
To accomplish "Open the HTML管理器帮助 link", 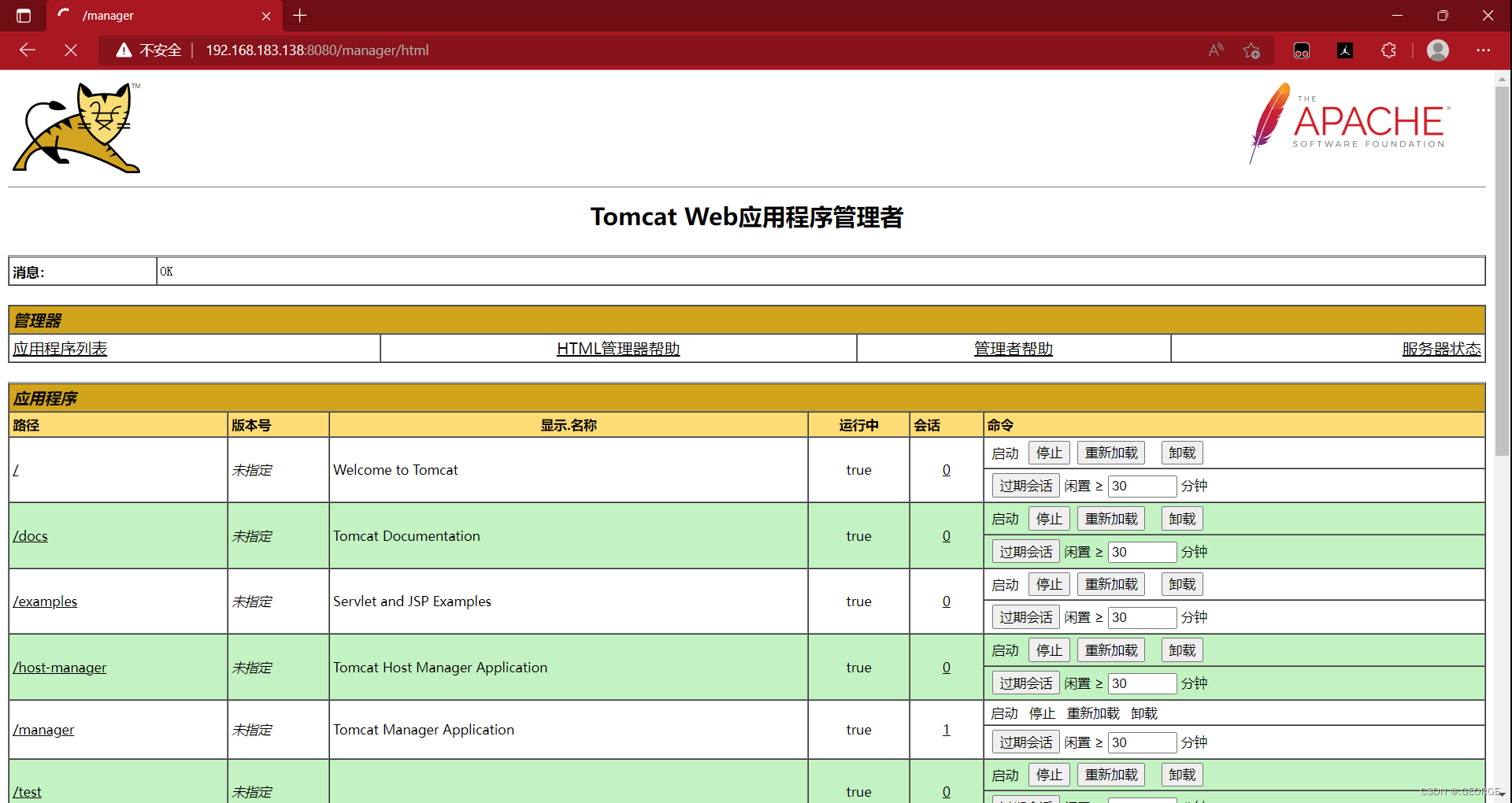I will (618, 349).
